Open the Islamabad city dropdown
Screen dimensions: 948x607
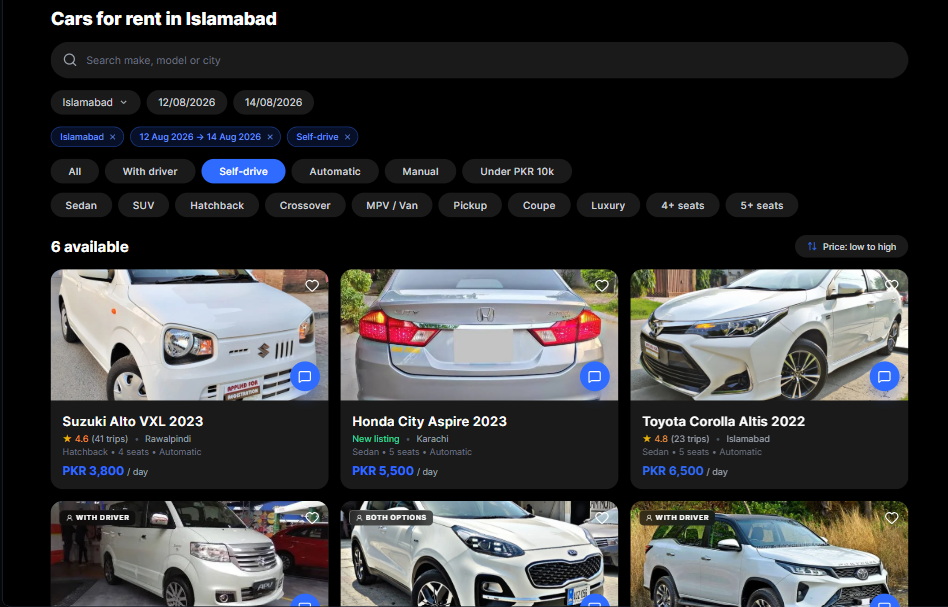96,102
